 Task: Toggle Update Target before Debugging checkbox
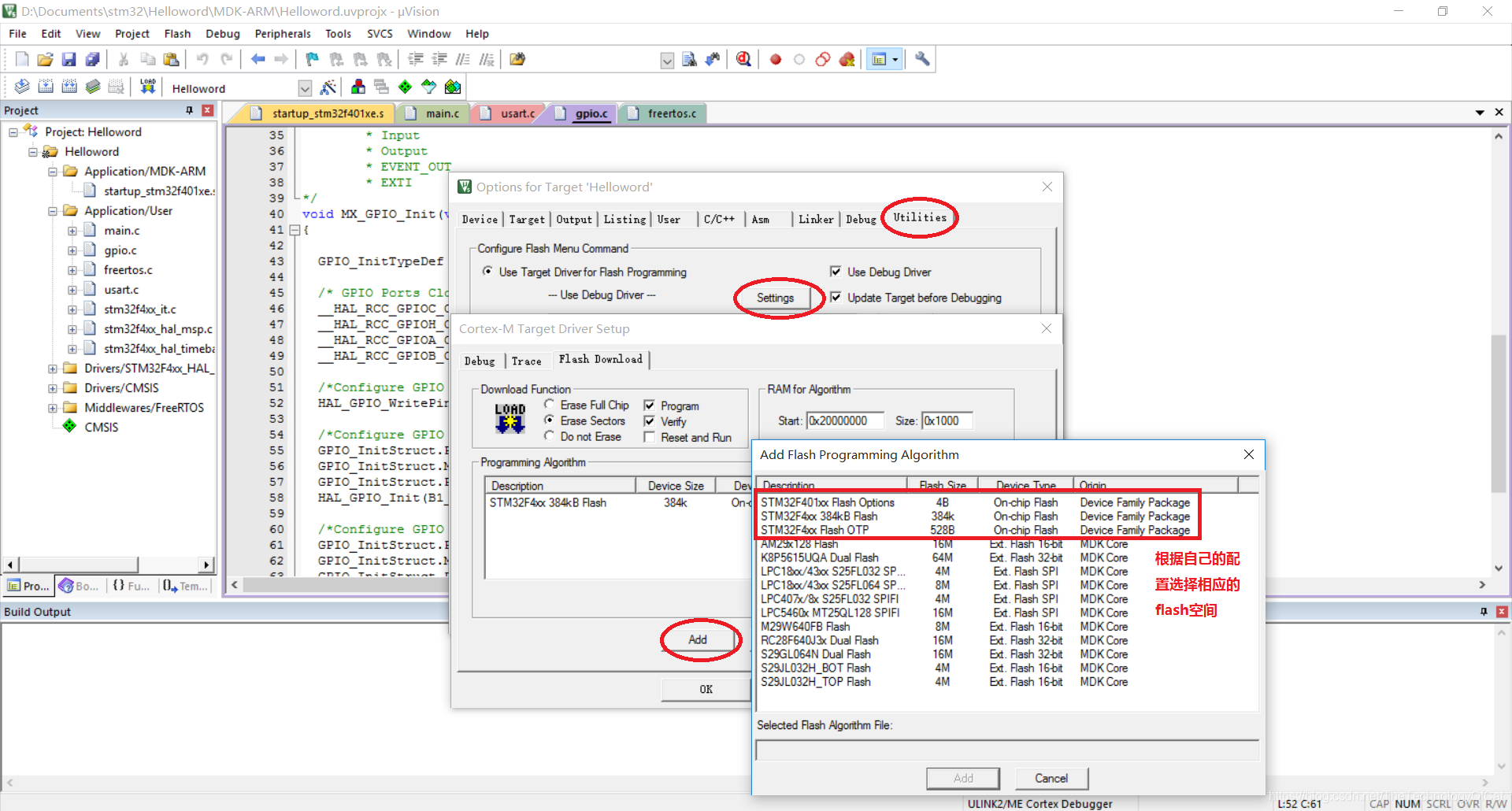[x=836, y=298]
